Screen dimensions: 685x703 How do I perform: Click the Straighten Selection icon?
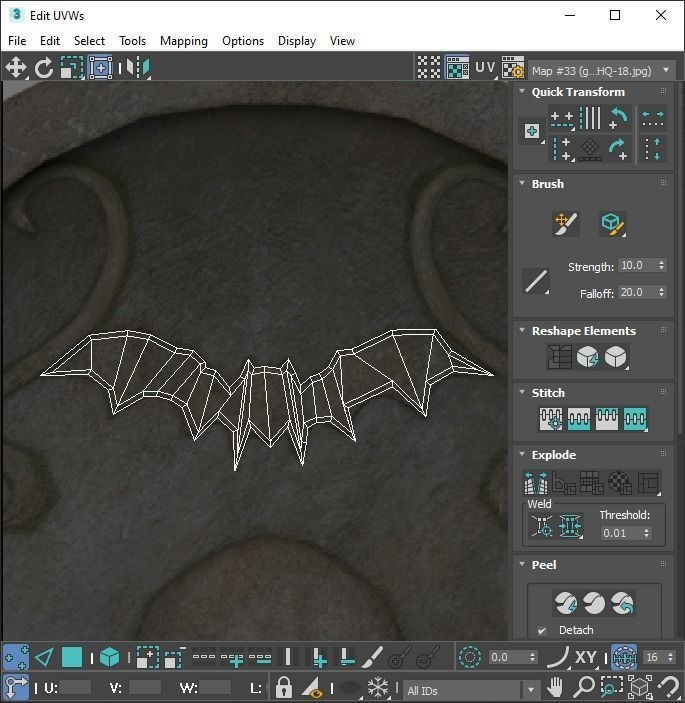click(x=559, y=357)
